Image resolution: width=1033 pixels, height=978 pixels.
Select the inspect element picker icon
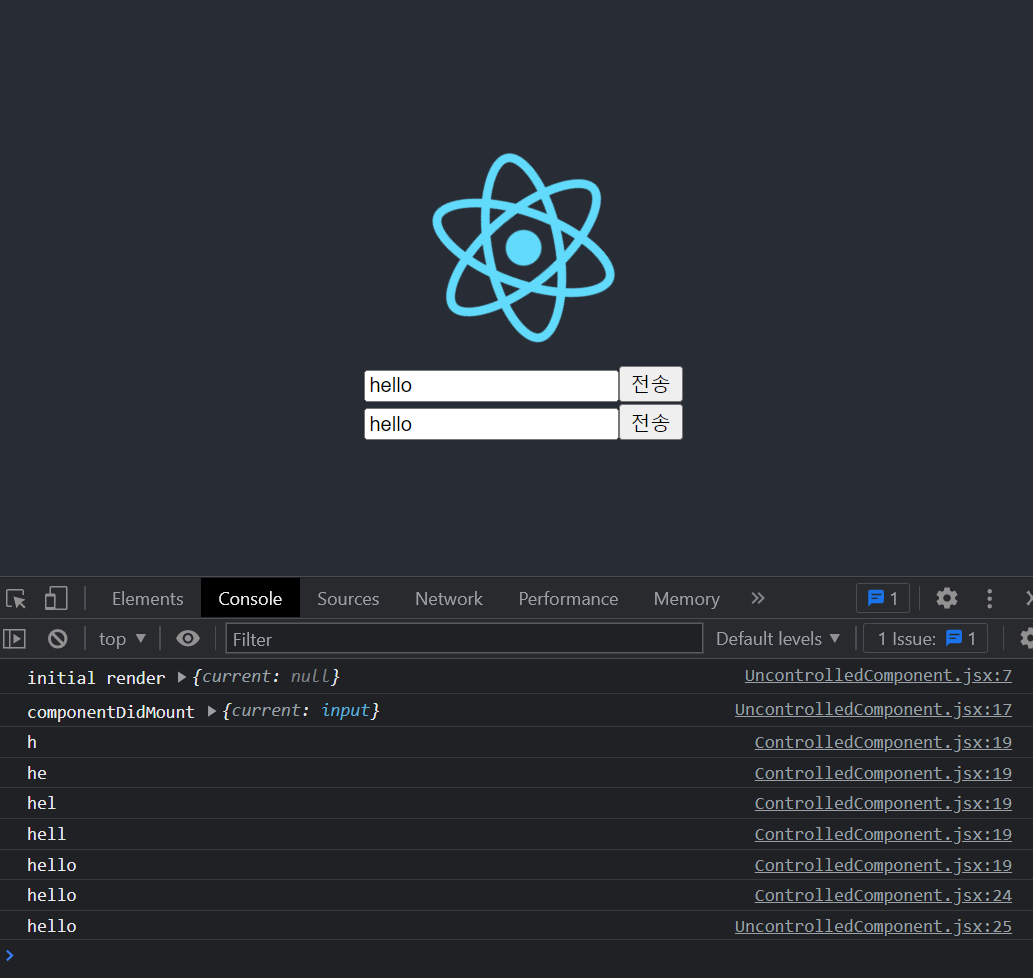(16, 599)
